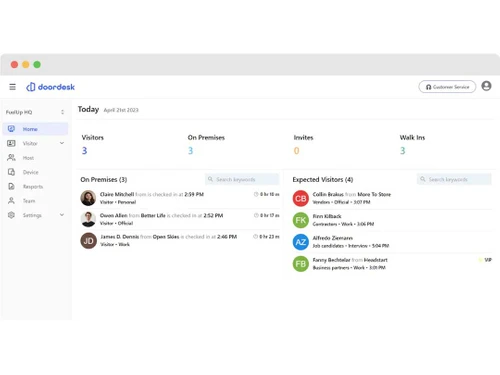Click the JD initials avatar

click(88, 241)
